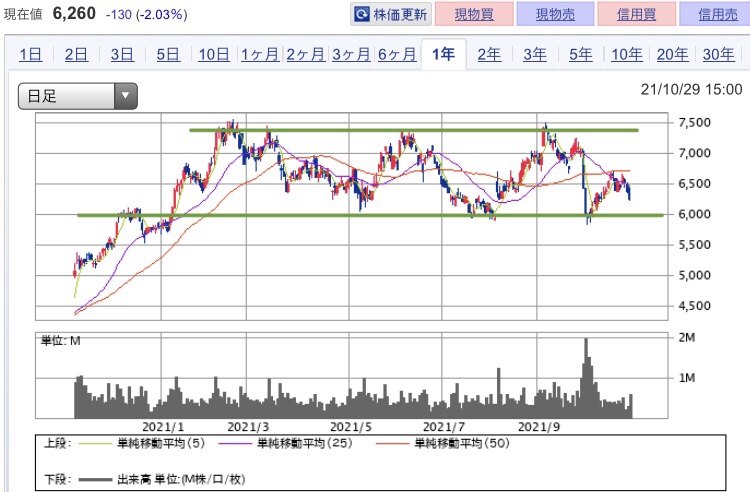Image resolution: width=750 pixels, height=492 pixels.
Task: Click the 2M volume axis label
Action: pos(687,338)
